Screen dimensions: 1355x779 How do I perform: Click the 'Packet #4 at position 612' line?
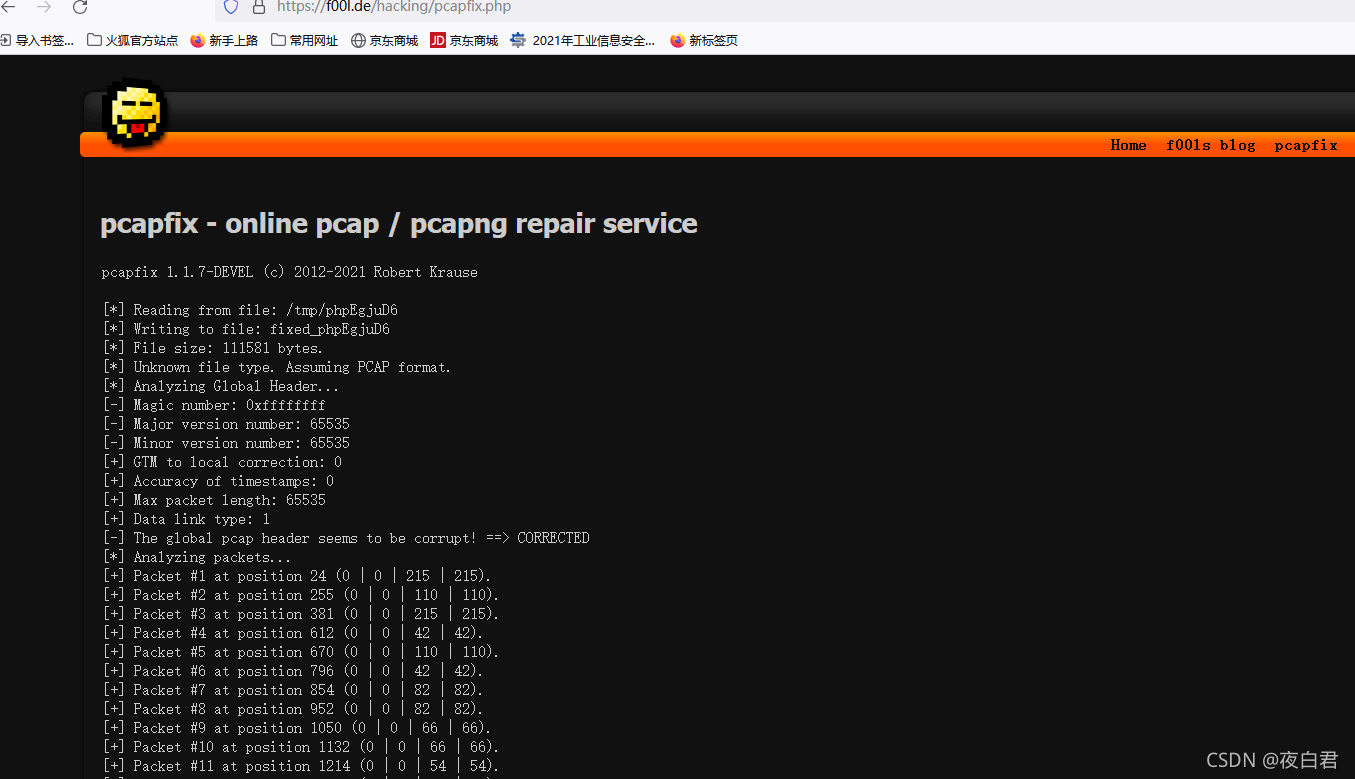293,633
